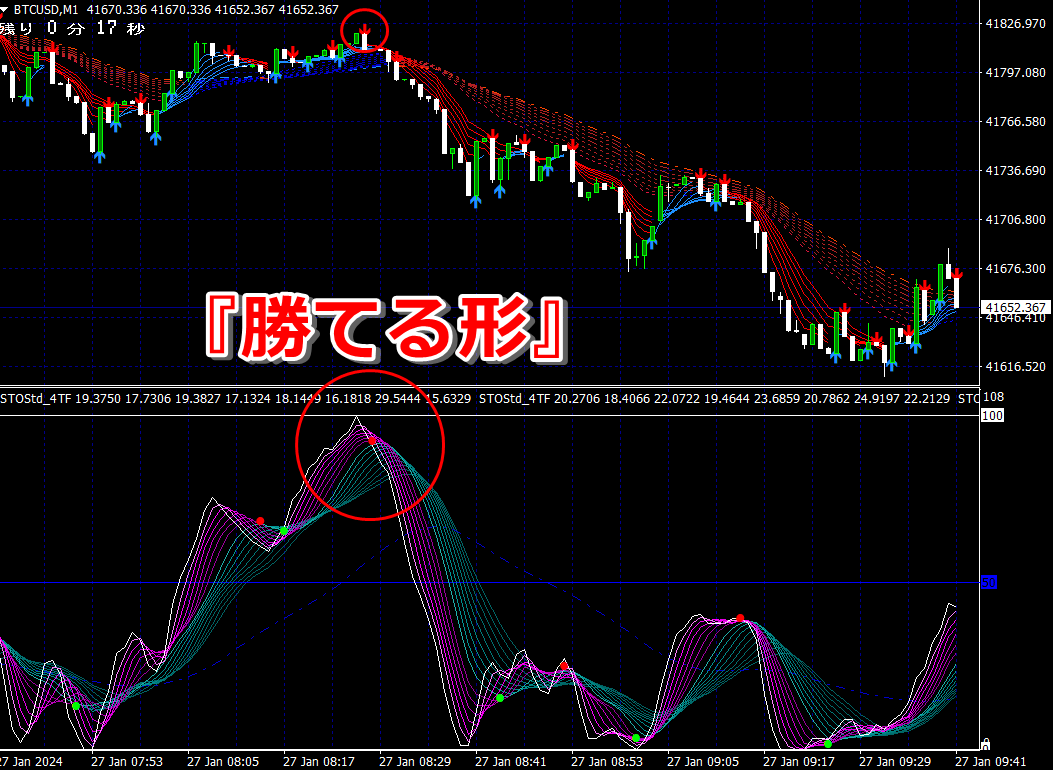Click the 27 Jan 08:05 time label

[223, 762]
